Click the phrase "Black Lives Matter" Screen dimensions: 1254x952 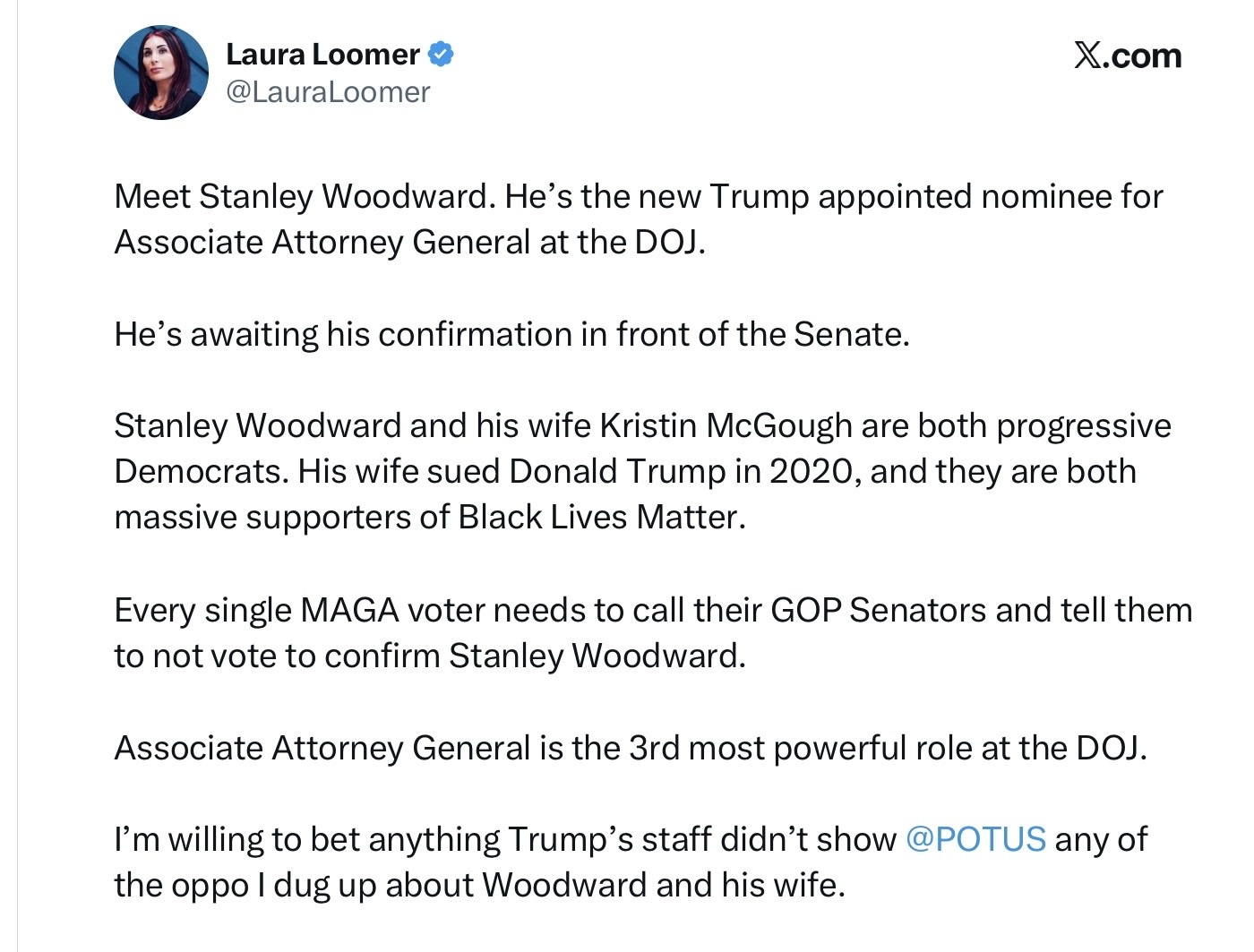click(598, 517)
